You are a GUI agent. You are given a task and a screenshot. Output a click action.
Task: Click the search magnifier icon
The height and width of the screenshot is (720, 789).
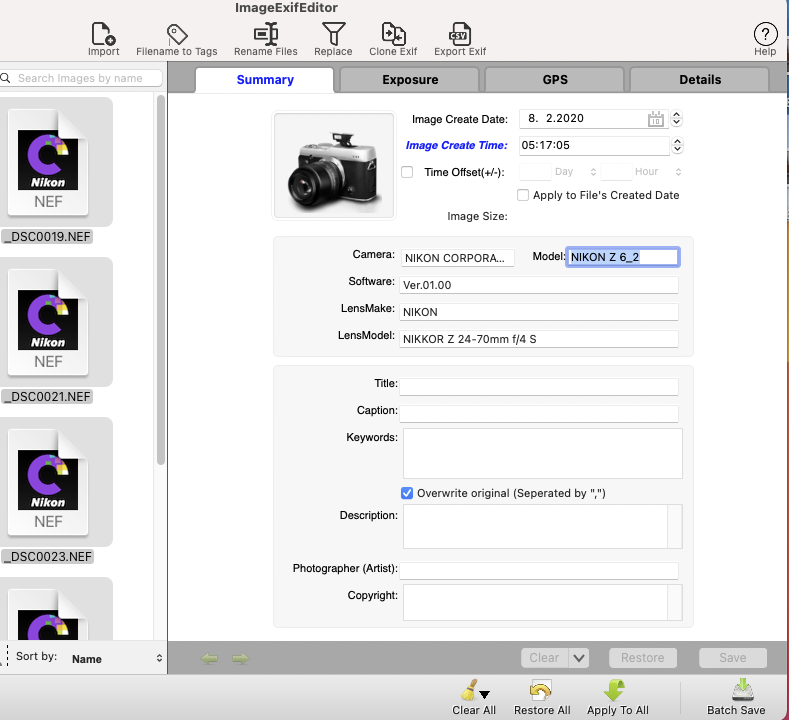(6, 78)
